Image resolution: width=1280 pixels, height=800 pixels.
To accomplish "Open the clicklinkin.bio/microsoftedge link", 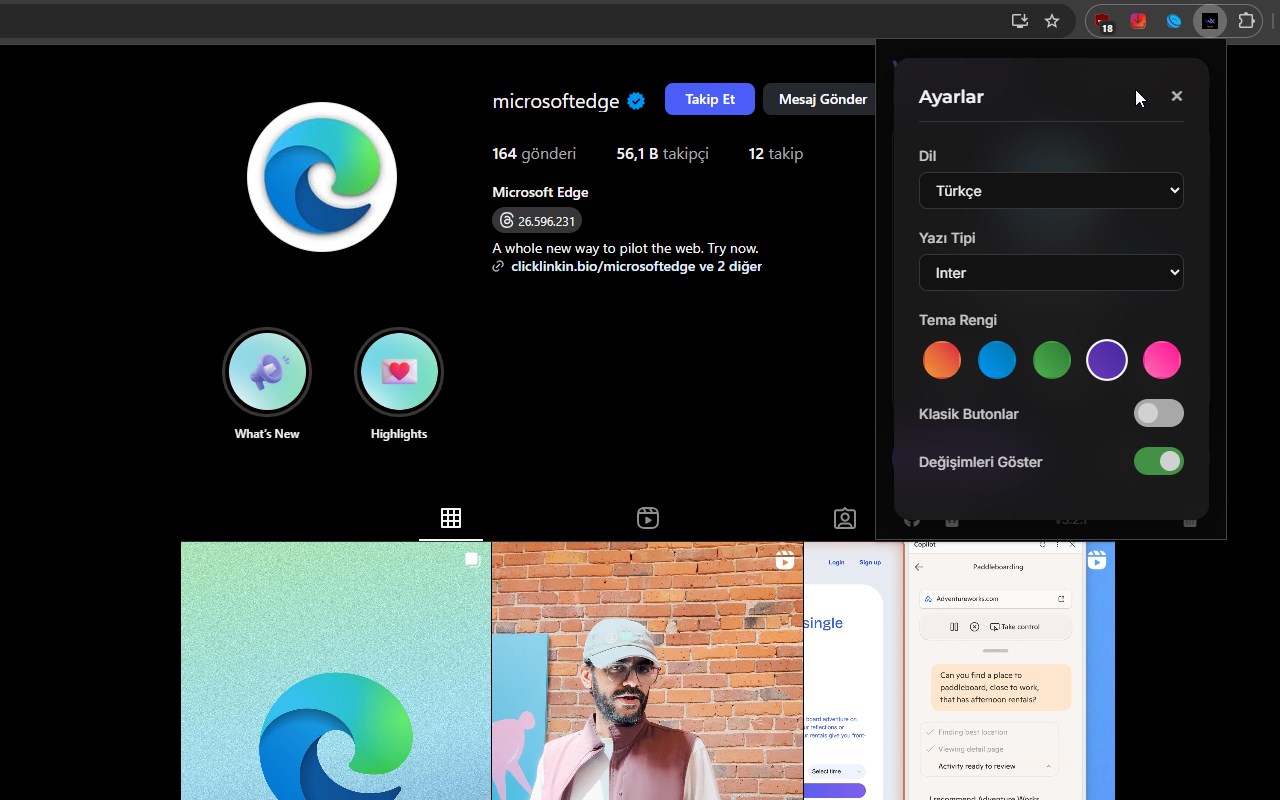I will click(x=636, y=267).
